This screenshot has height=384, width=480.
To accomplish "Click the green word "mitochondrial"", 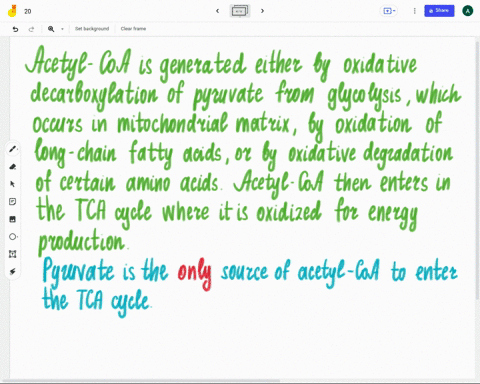I will [173, 123].
